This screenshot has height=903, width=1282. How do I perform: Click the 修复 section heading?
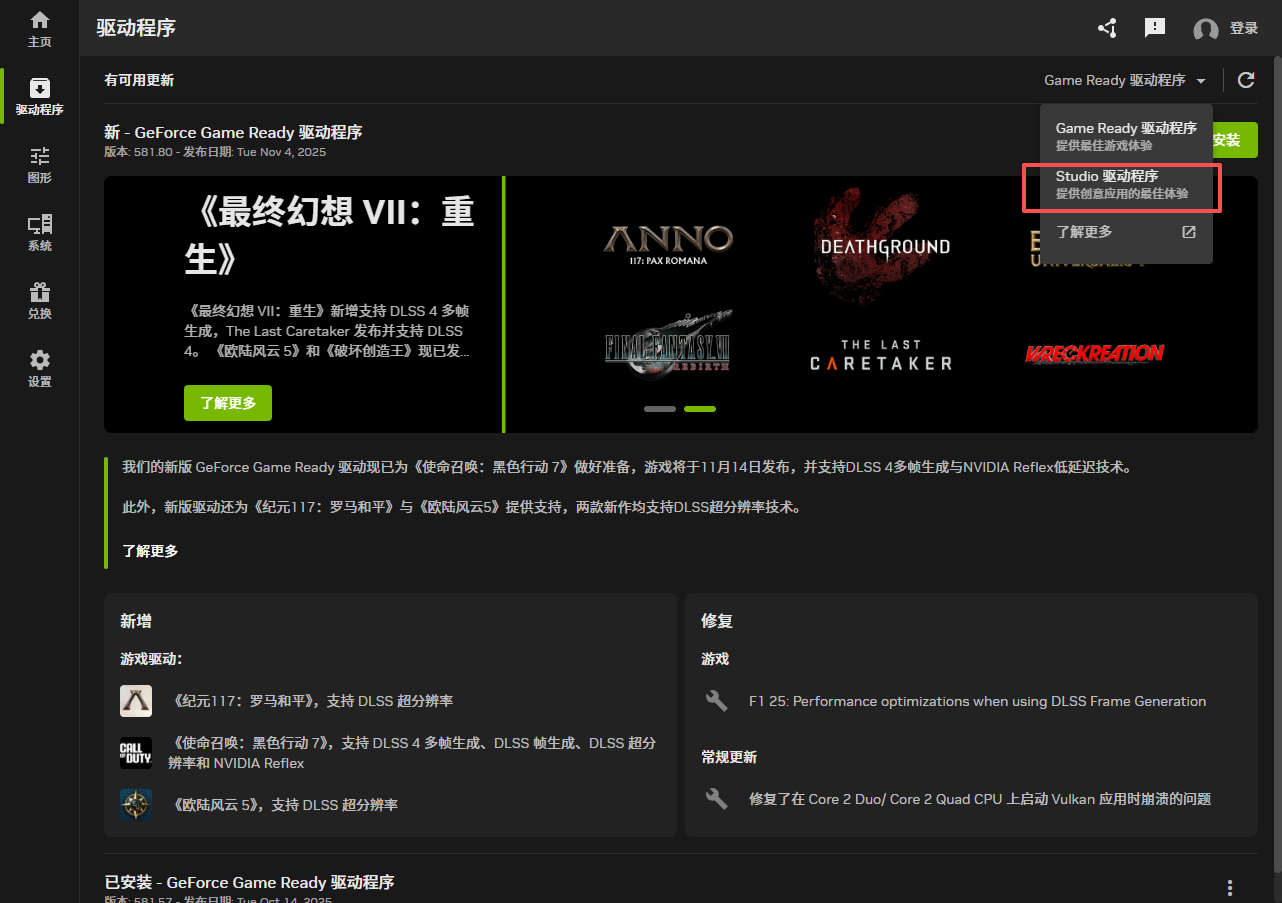(717, 621)
